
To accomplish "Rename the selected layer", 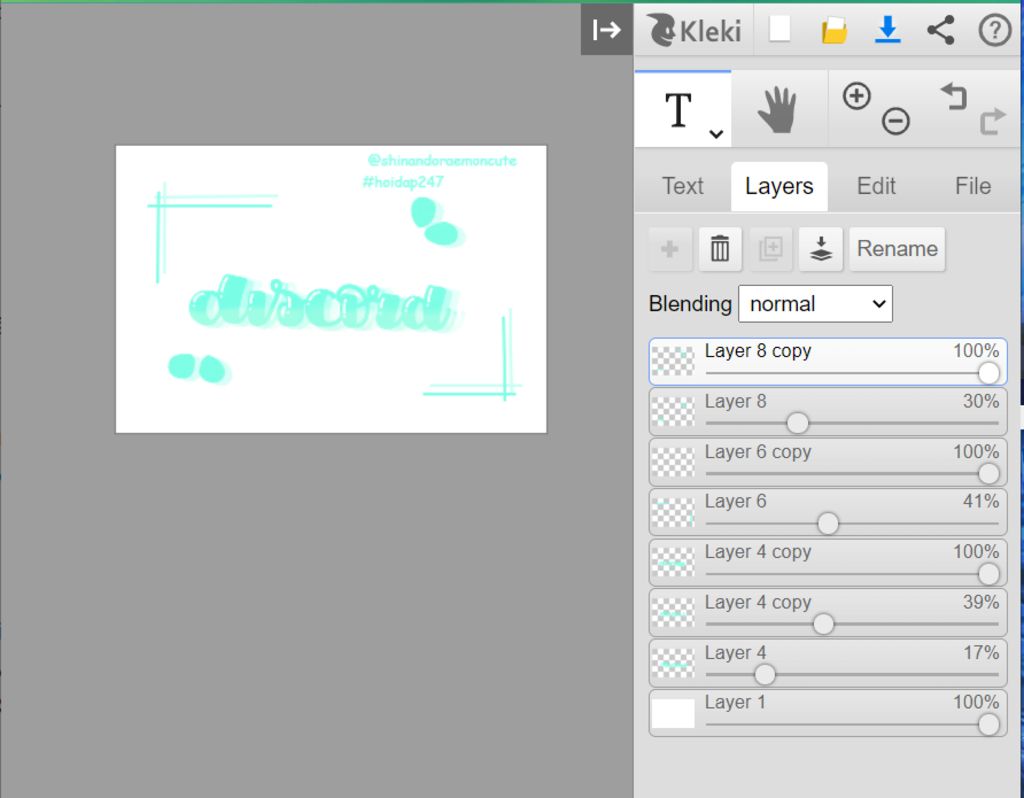I will click(897, 249).
